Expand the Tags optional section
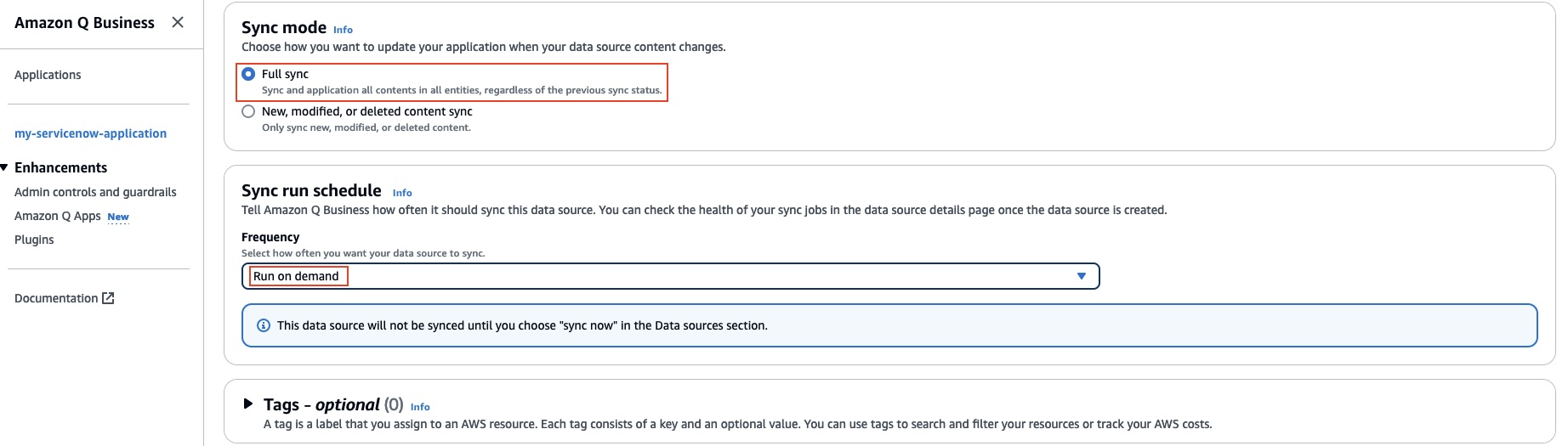 [x=248, y=404]
